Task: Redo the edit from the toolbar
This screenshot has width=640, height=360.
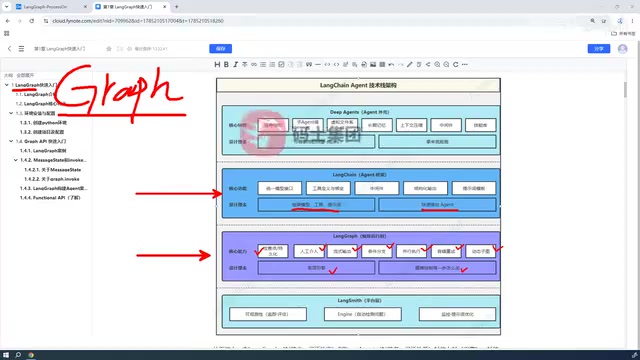Action: click(x=400, y=64)
